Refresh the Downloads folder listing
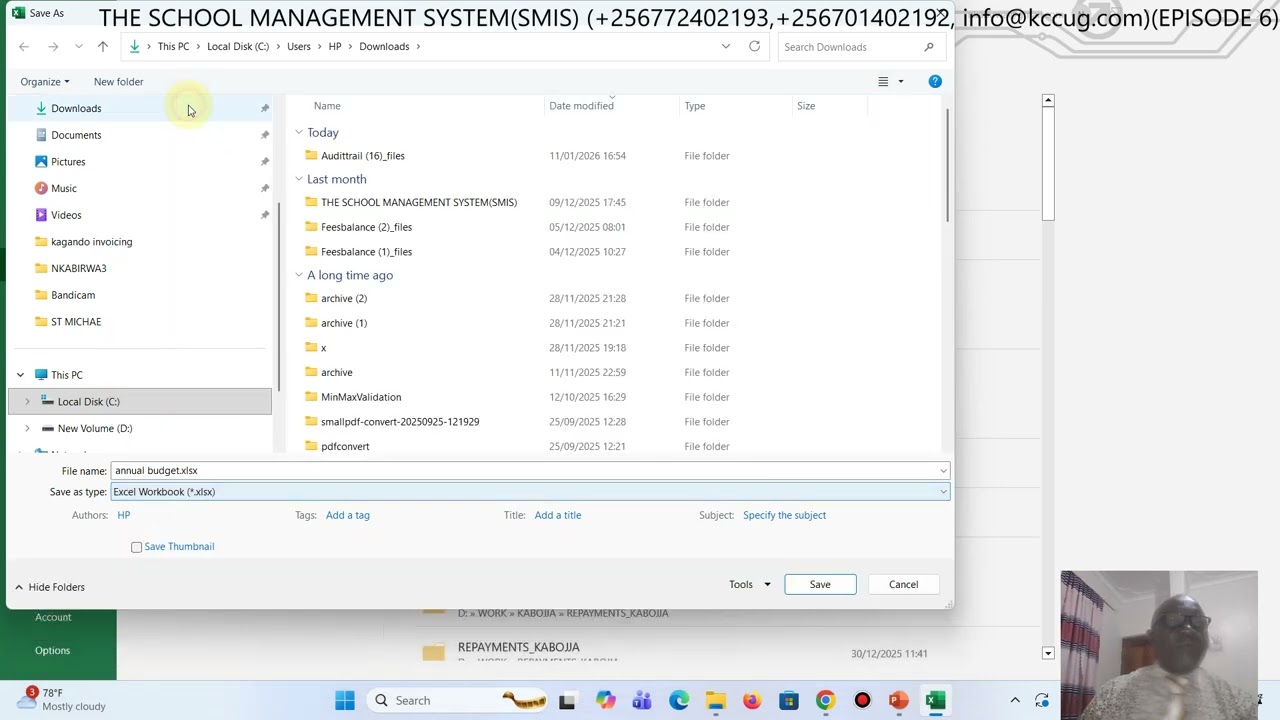The width and height of the screenshot is (1280, 720). (x=754, y=46)
